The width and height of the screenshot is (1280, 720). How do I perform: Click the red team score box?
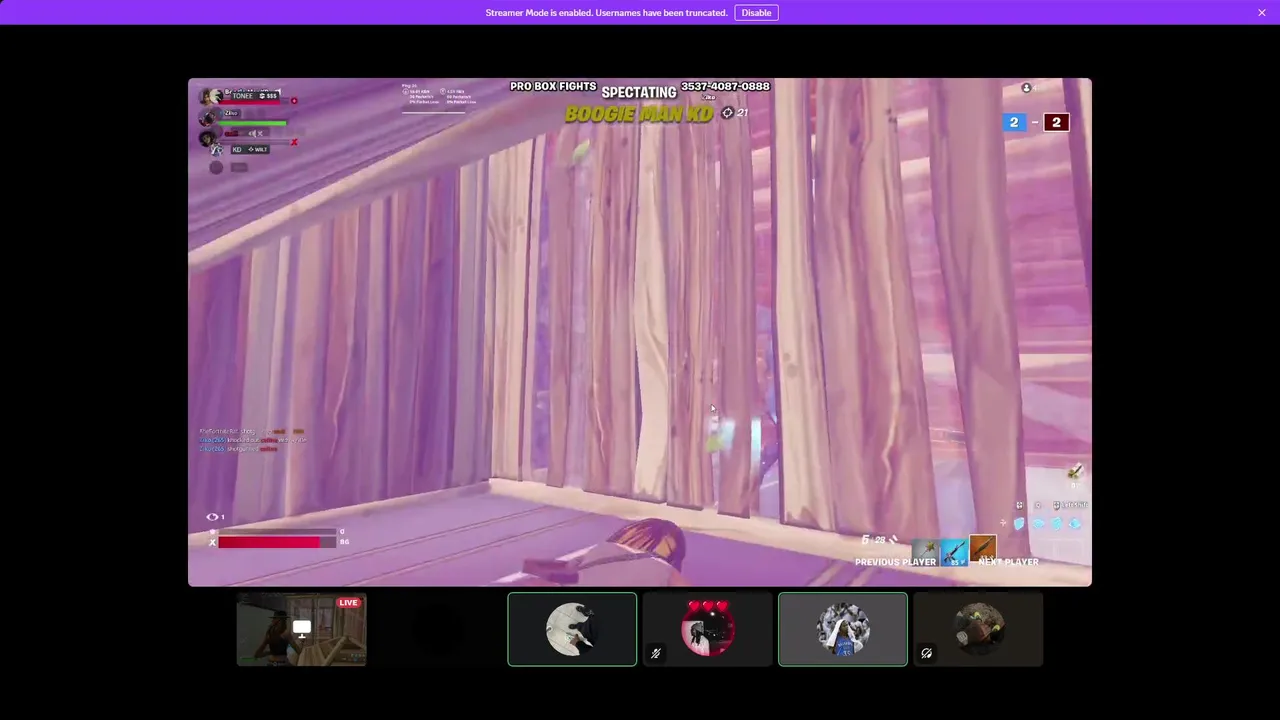click(x=1056, y=122)
